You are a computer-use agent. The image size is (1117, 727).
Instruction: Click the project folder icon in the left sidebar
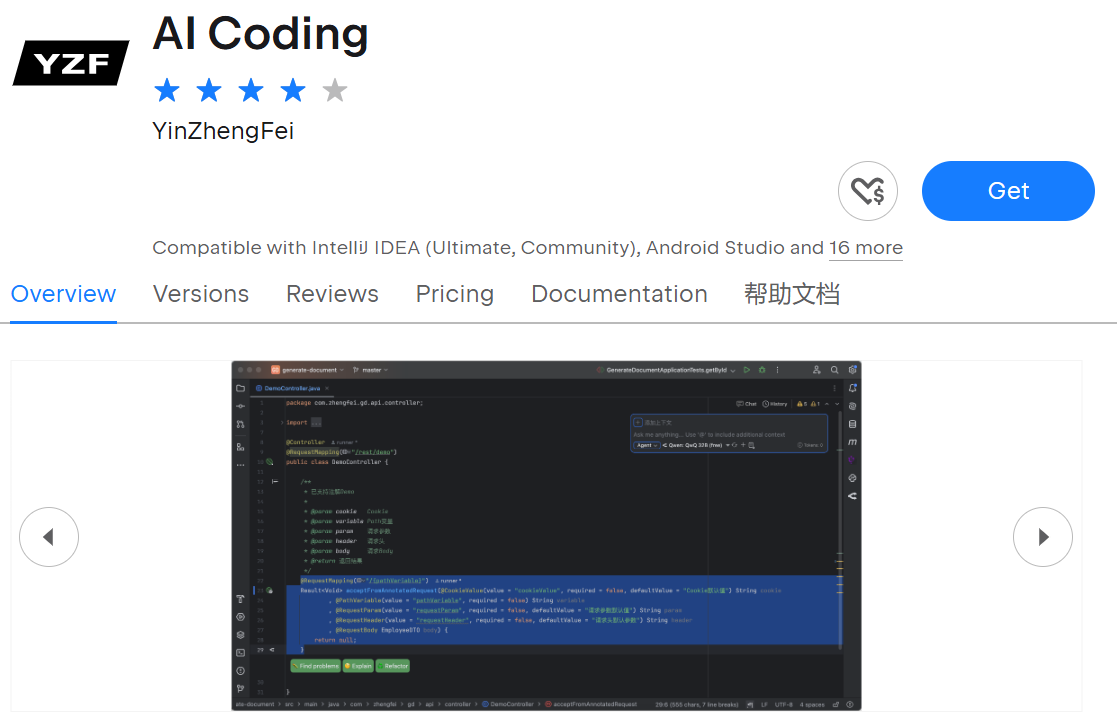click(x=239, y=387)
